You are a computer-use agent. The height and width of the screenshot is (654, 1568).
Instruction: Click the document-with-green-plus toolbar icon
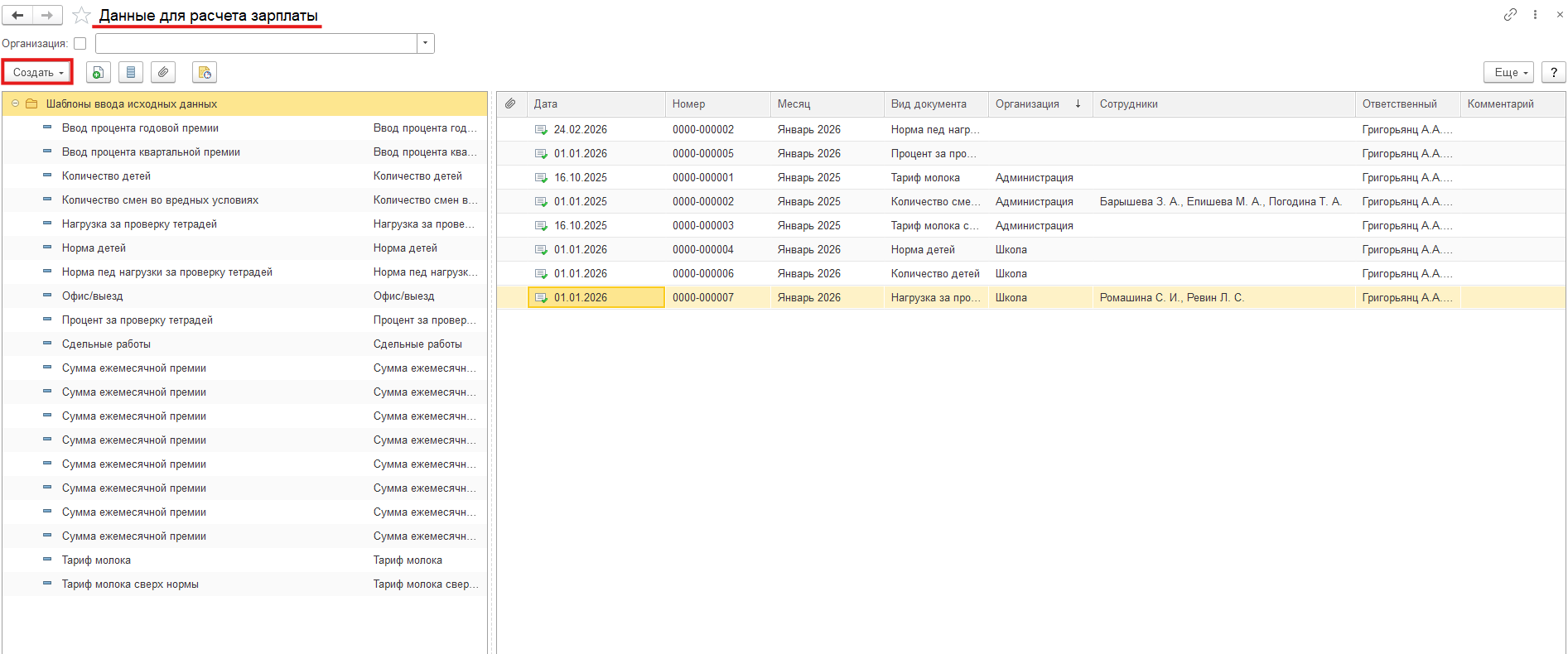click(98, 73)
